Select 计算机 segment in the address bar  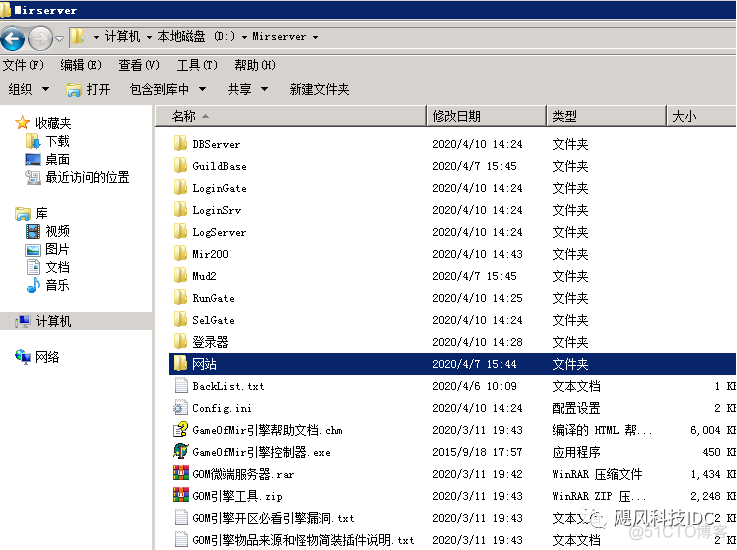tap(122, 37)
